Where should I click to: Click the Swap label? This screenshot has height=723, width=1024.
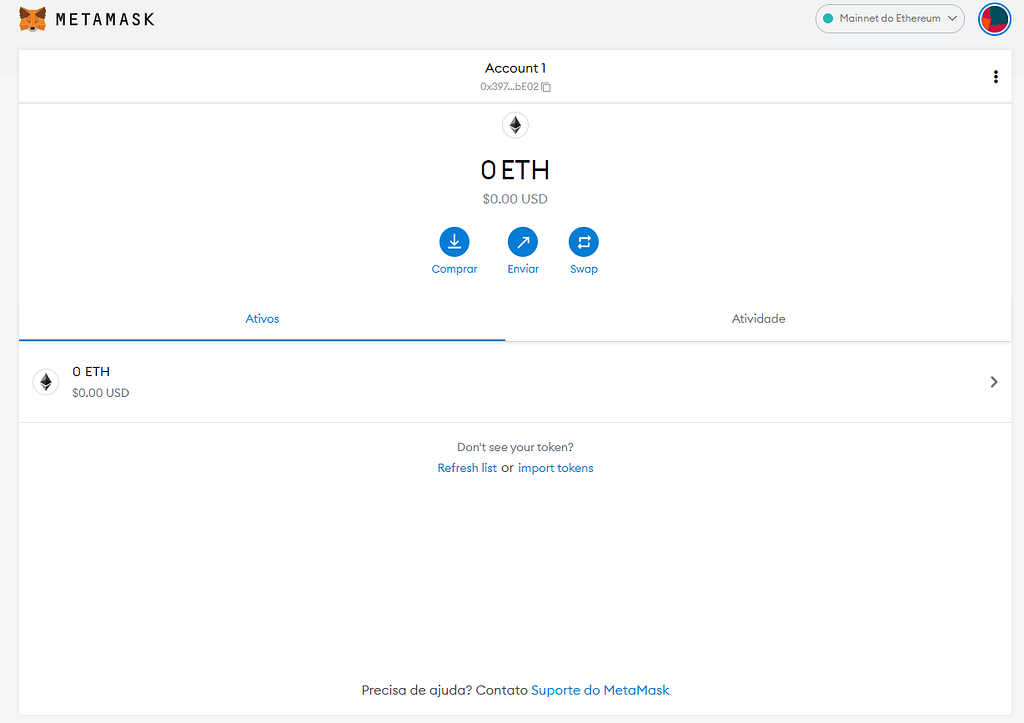pyautogui.click(x=583, y=269)
